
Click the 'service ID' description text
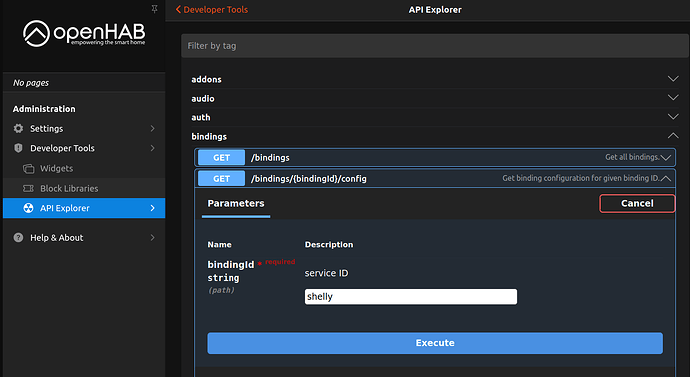click(326, 273)
